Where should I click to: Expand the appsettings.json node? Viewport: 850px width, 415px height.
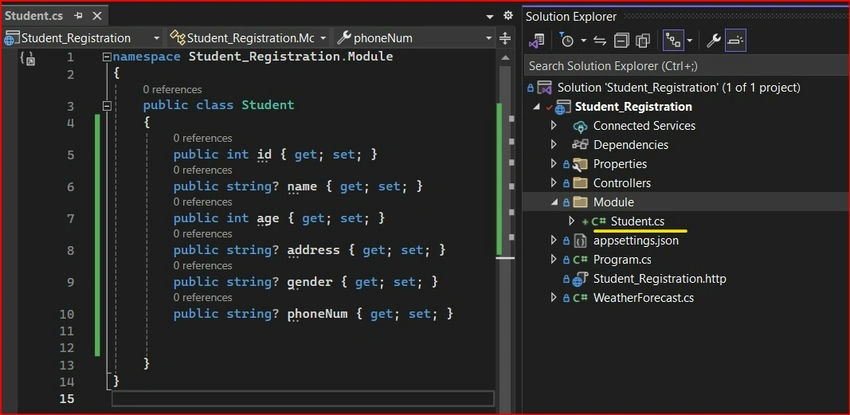(553, 240)
